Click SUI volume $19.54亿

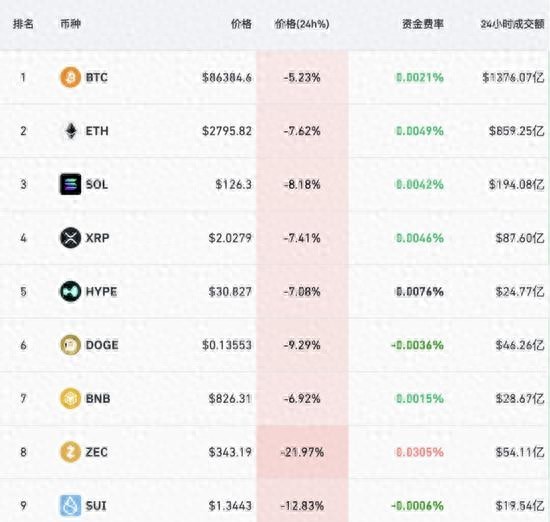[x=520, y=506]
